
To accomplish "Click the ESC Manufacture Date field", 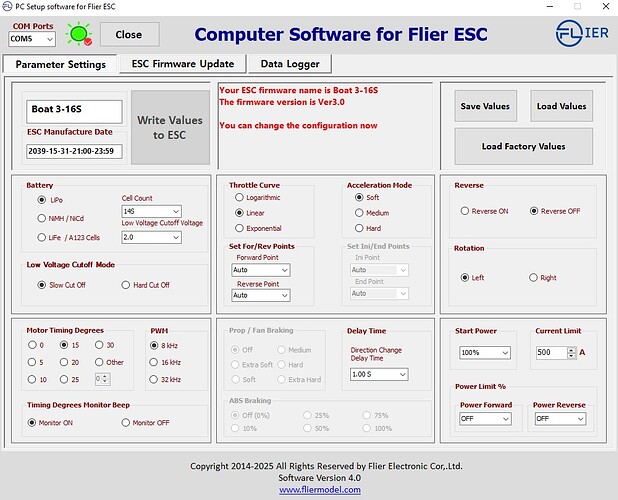I will point(74,152).
